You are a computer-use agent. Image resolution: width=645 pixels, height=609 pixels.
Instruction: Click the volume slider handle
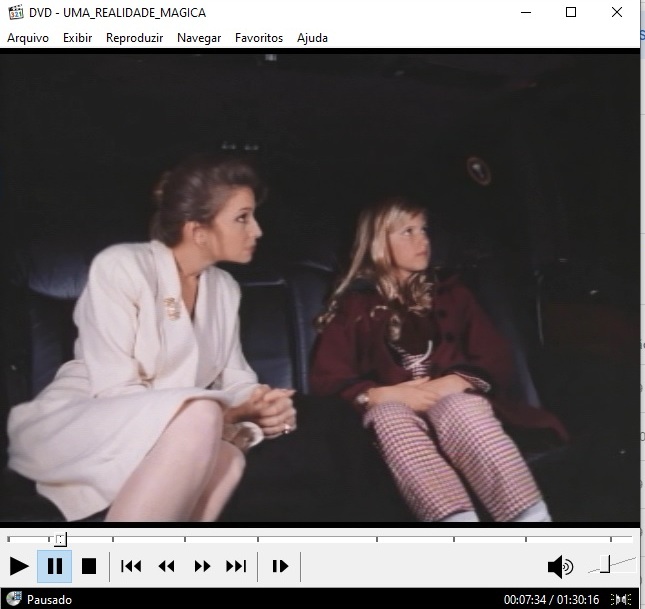605,565
